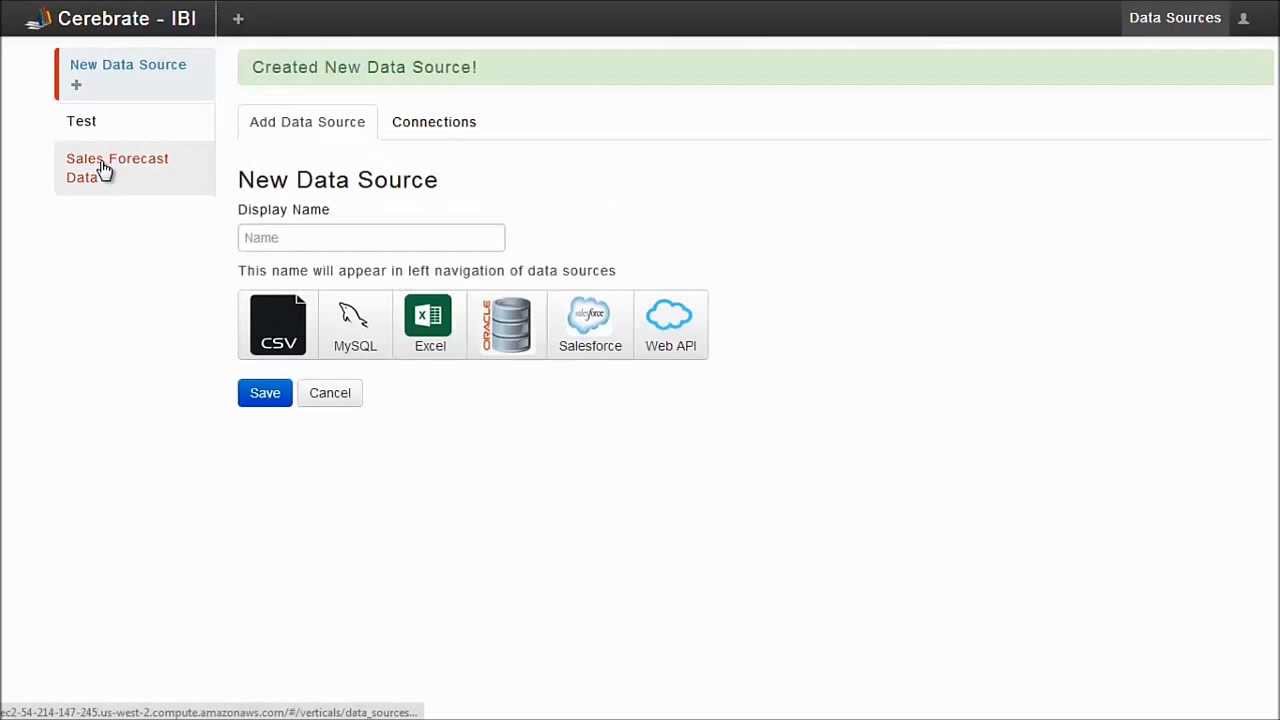The height and width of the screenshot is (720, 1280).
Task: Click the New Data Source heading
Action: pos(338,180)
